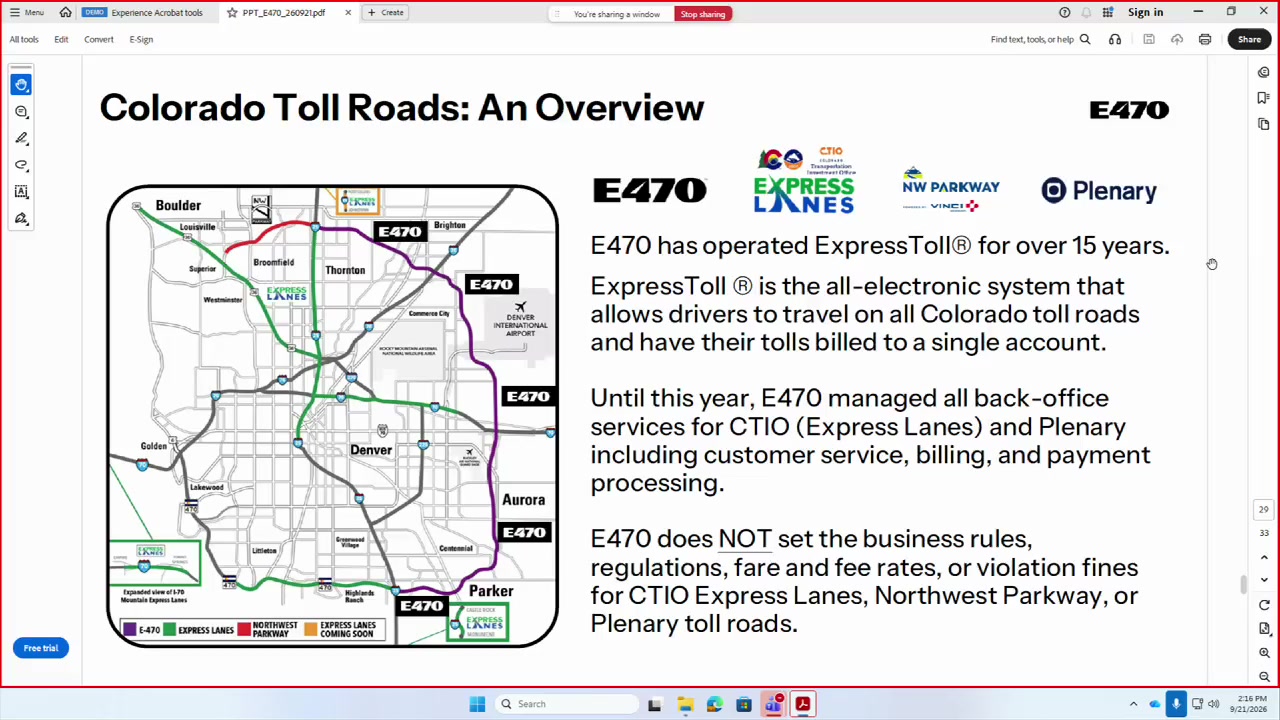Open All tools menu
The height and width of the screenshot is (720, 1280).
point(24,39)
